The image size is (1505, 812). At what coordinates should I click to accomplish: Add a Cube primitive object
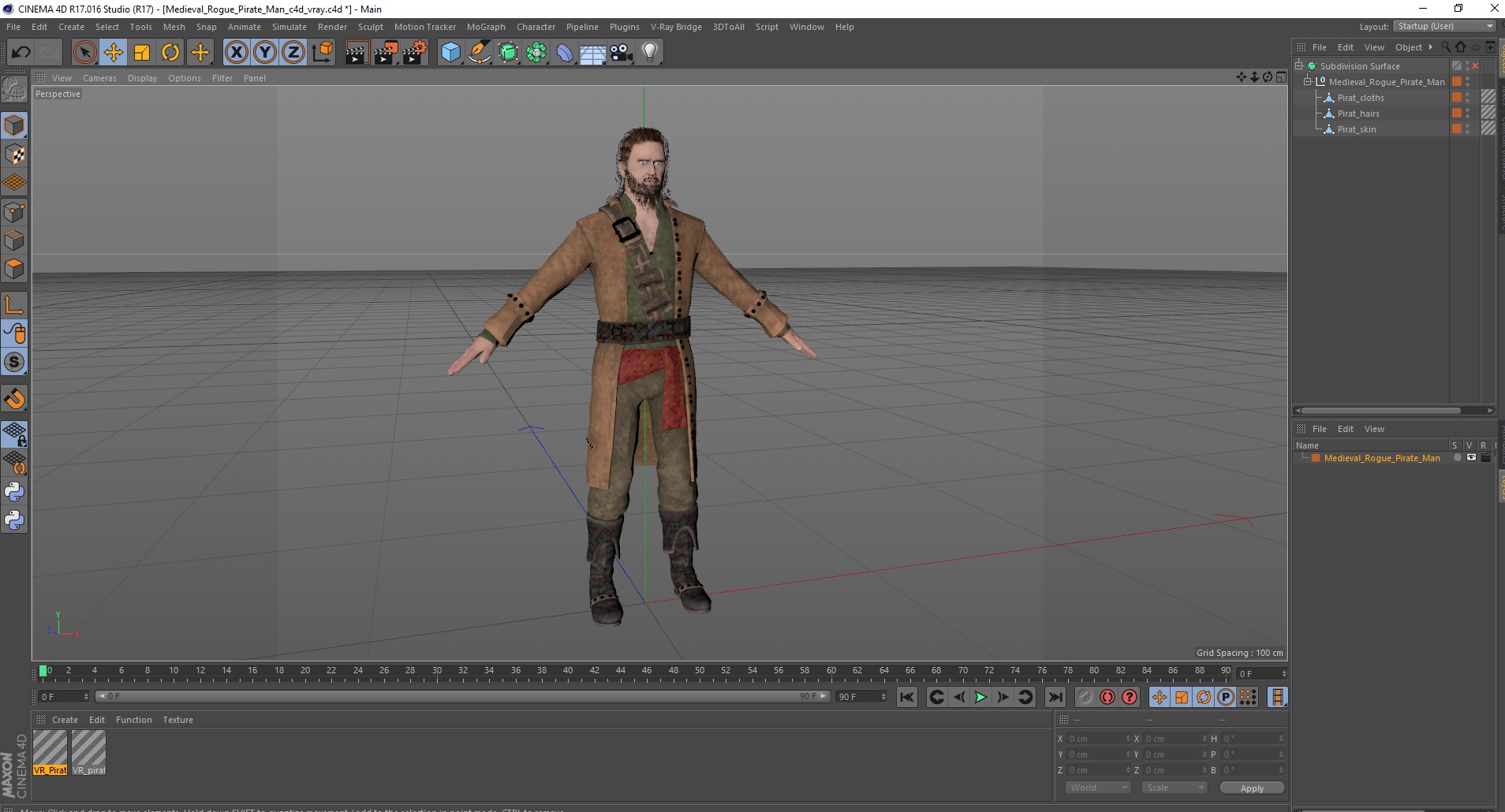450,53
